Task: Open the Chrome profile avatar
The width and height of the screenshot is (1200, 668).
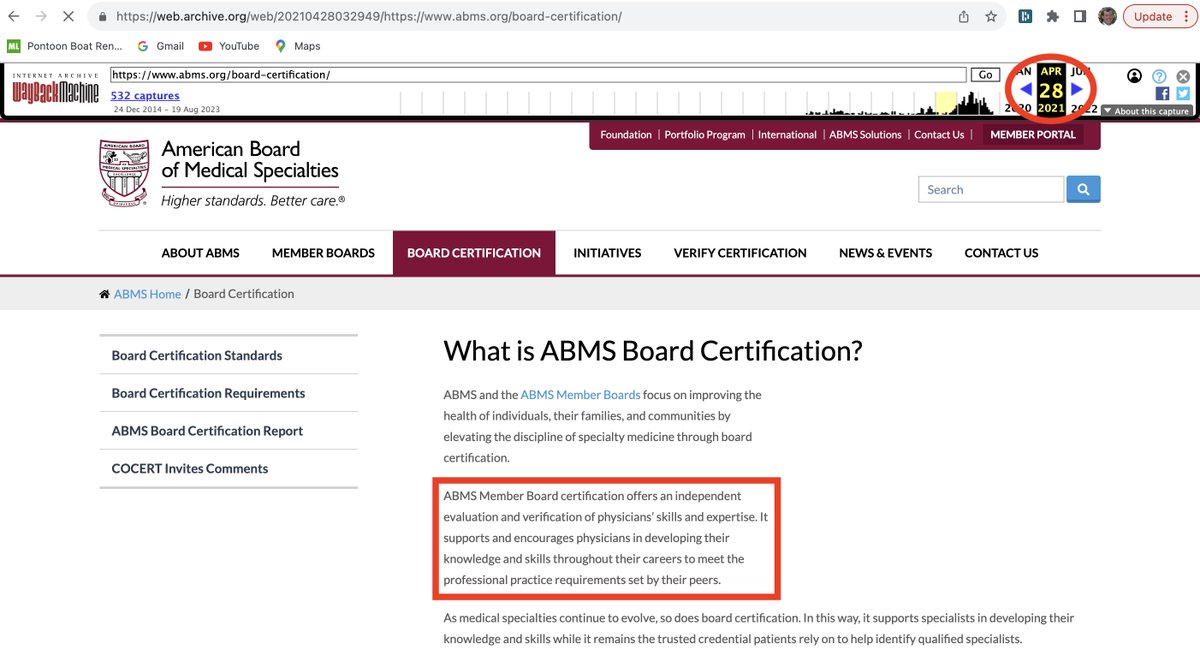Action: [1107, 16]
